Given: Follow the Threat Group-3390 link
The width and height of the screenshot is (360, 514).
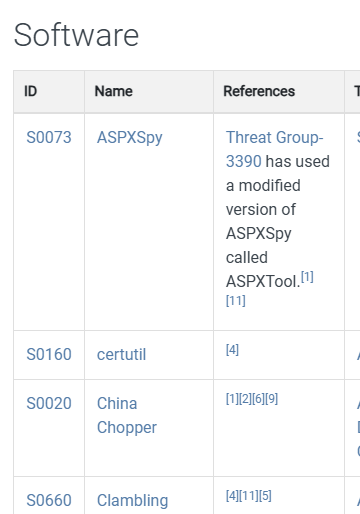Looking at the screenshot, I should pyautogui.click(x=274, y=149).
